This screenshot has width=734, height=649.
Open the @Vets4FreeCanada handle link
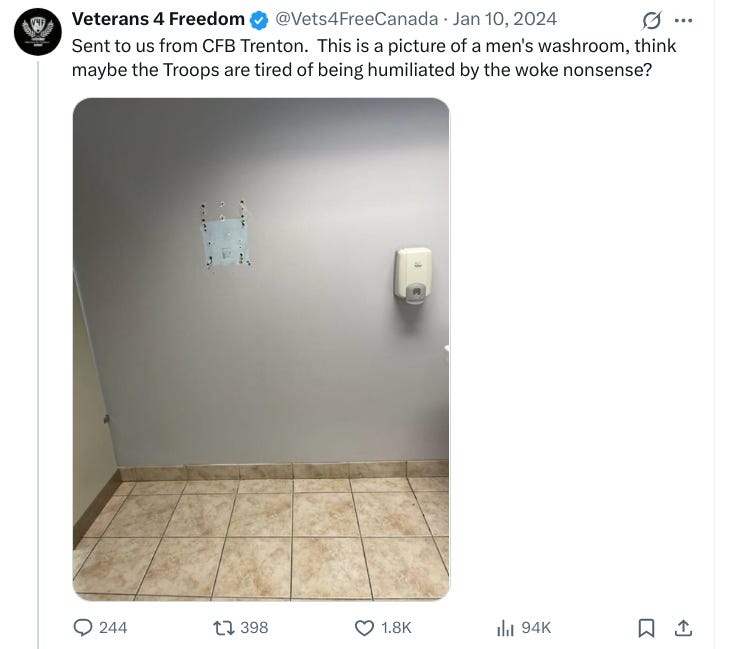[357, 19]
